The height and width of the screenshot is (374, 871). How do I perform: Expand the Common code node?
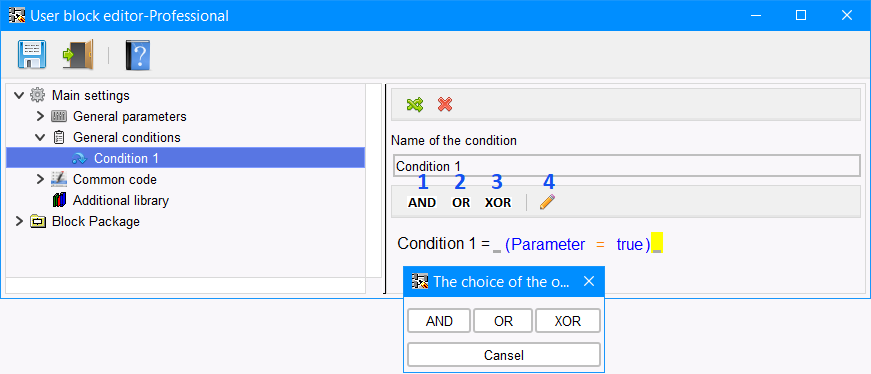pos(40,179)
